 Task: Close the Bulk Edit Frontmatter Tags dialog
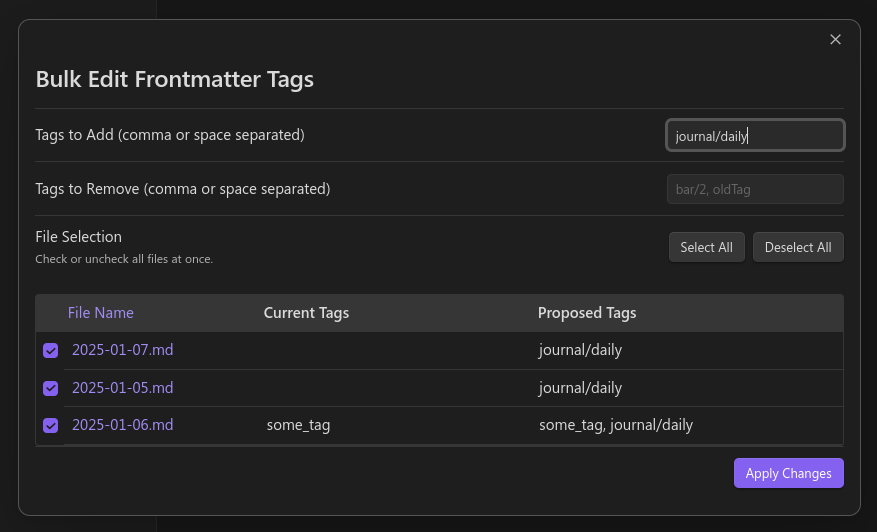click(x=836, y=40)
